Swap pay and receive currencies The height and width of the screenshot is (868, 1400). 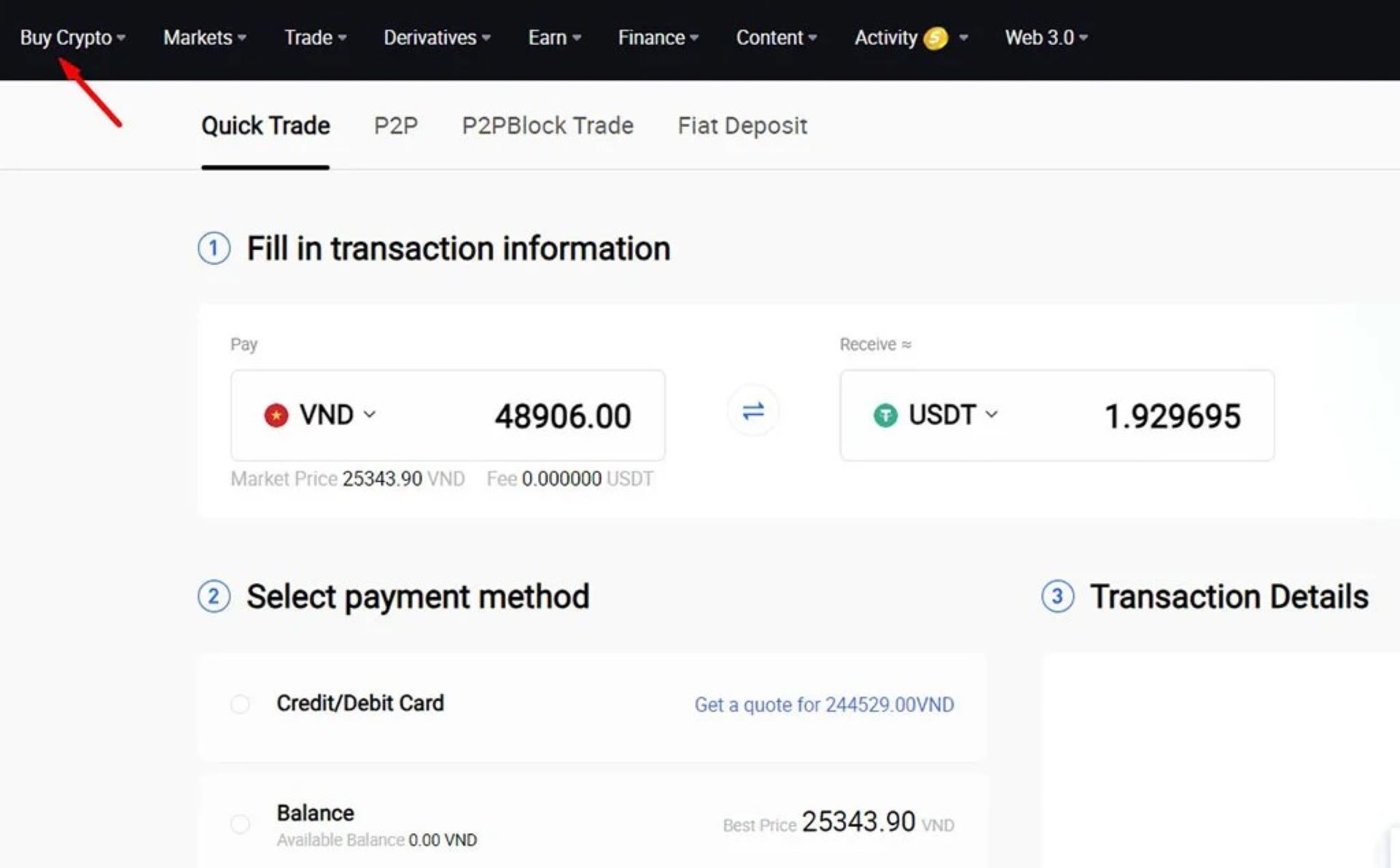[752, 411]
